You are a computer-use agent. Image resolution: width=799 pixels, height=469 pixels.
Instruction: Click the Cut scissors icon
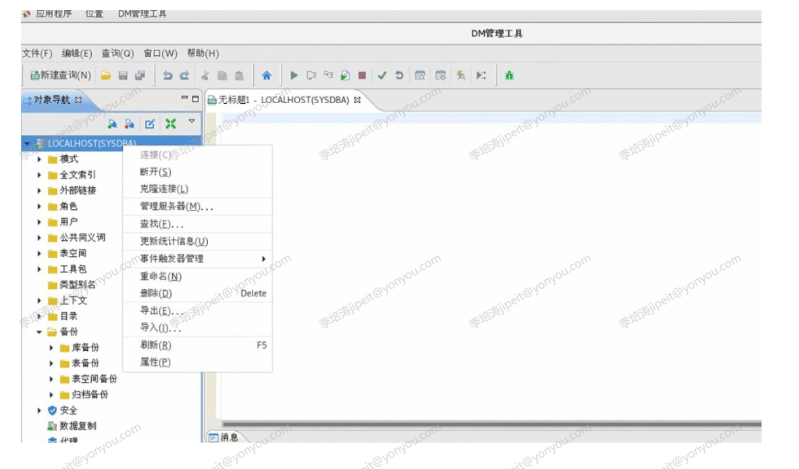coord(205,75)
